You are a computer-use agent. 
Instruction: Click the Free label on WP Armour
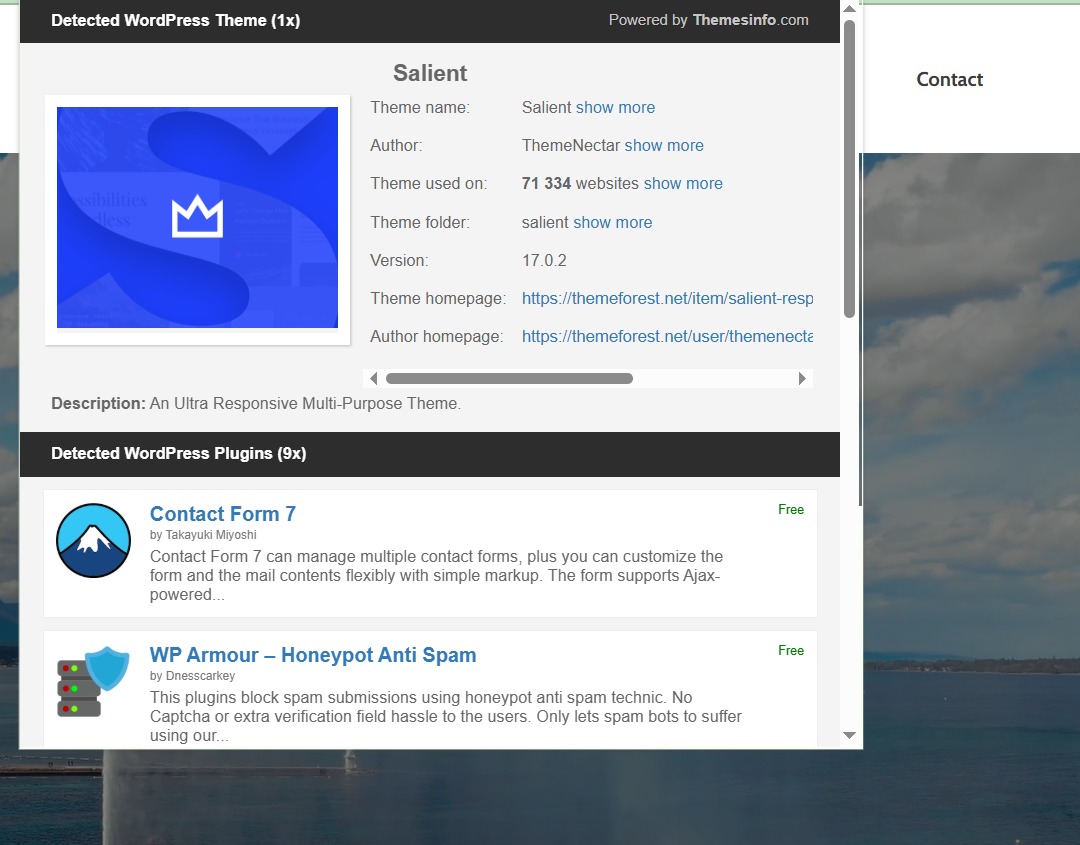click(x=791, y=650)
